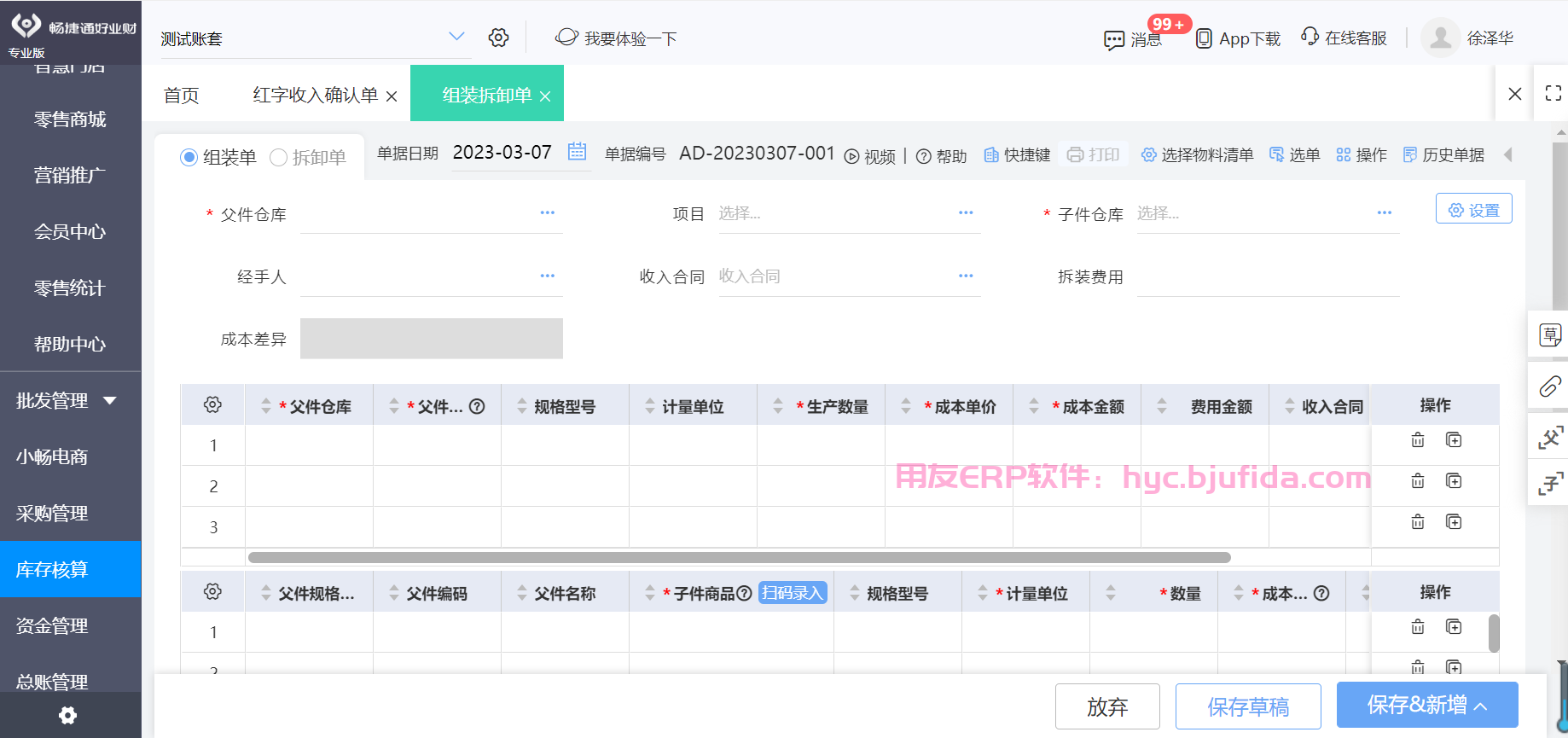Image resolution: width=1568 pixels, height=738 pixels.
Task: Open App下载 download
Action: click(x=1238, y=38)
